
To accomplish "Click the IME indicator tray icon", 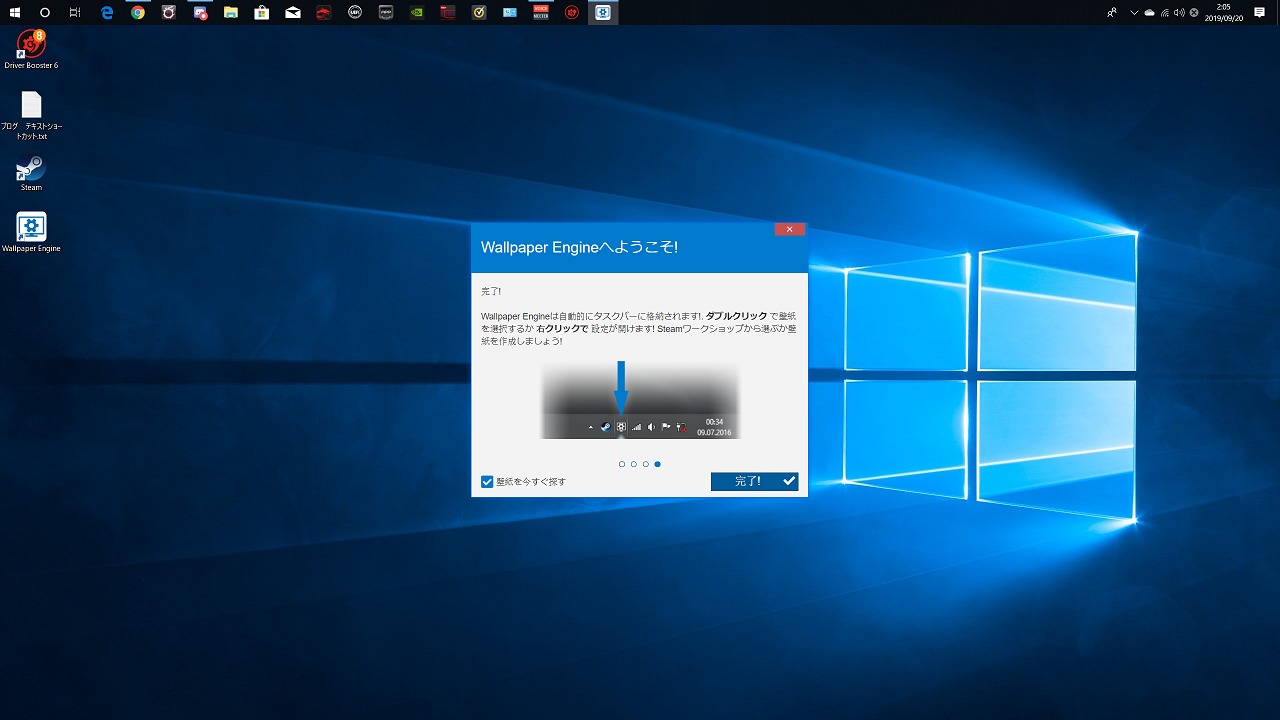I will [1194, 13].
